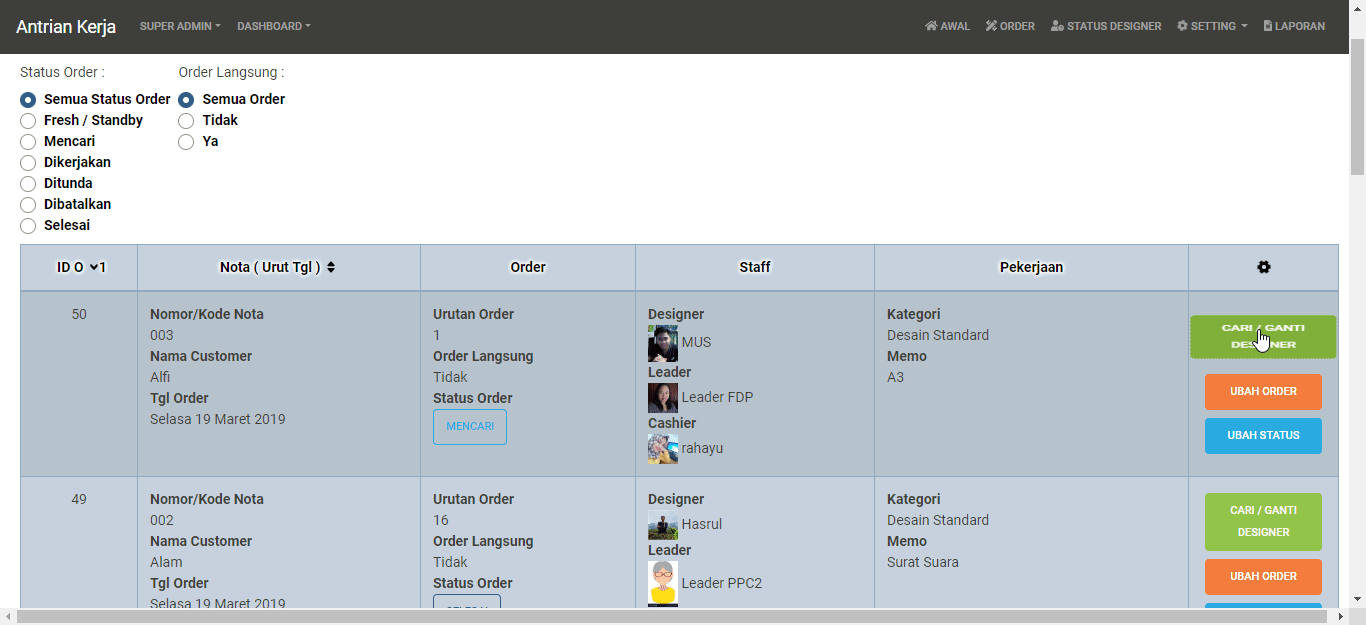Expand the DASHBOARD dropdown menu
1366x625 pixels.
coord(273,26)
